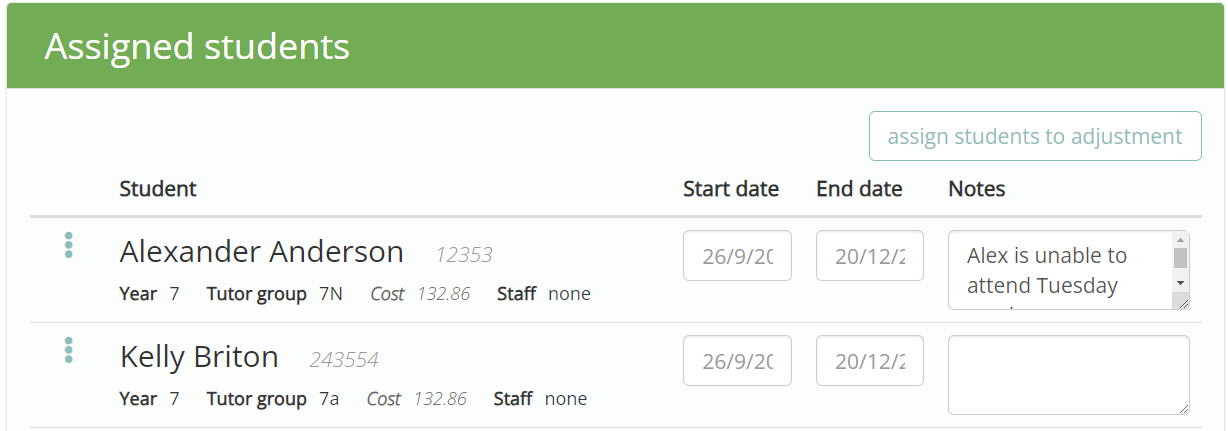Click the Notes column header

coord(977,189)
